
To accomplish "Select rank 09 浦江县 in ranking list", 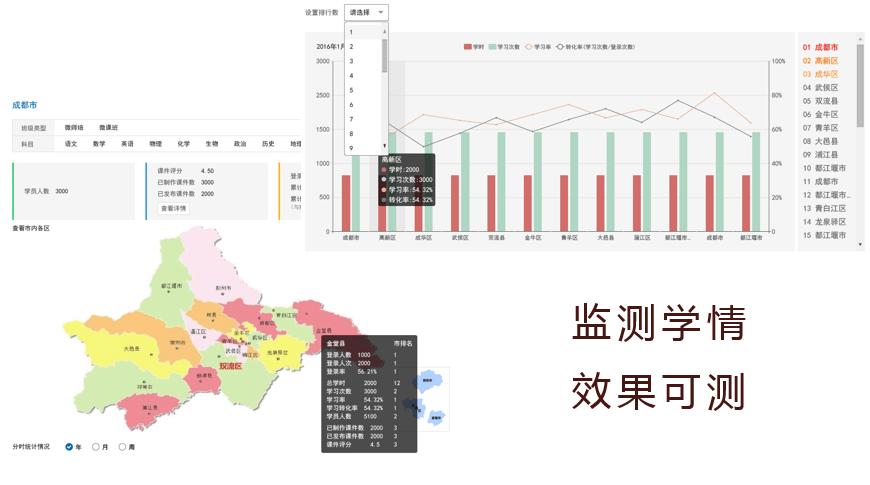I will (820, 154).
